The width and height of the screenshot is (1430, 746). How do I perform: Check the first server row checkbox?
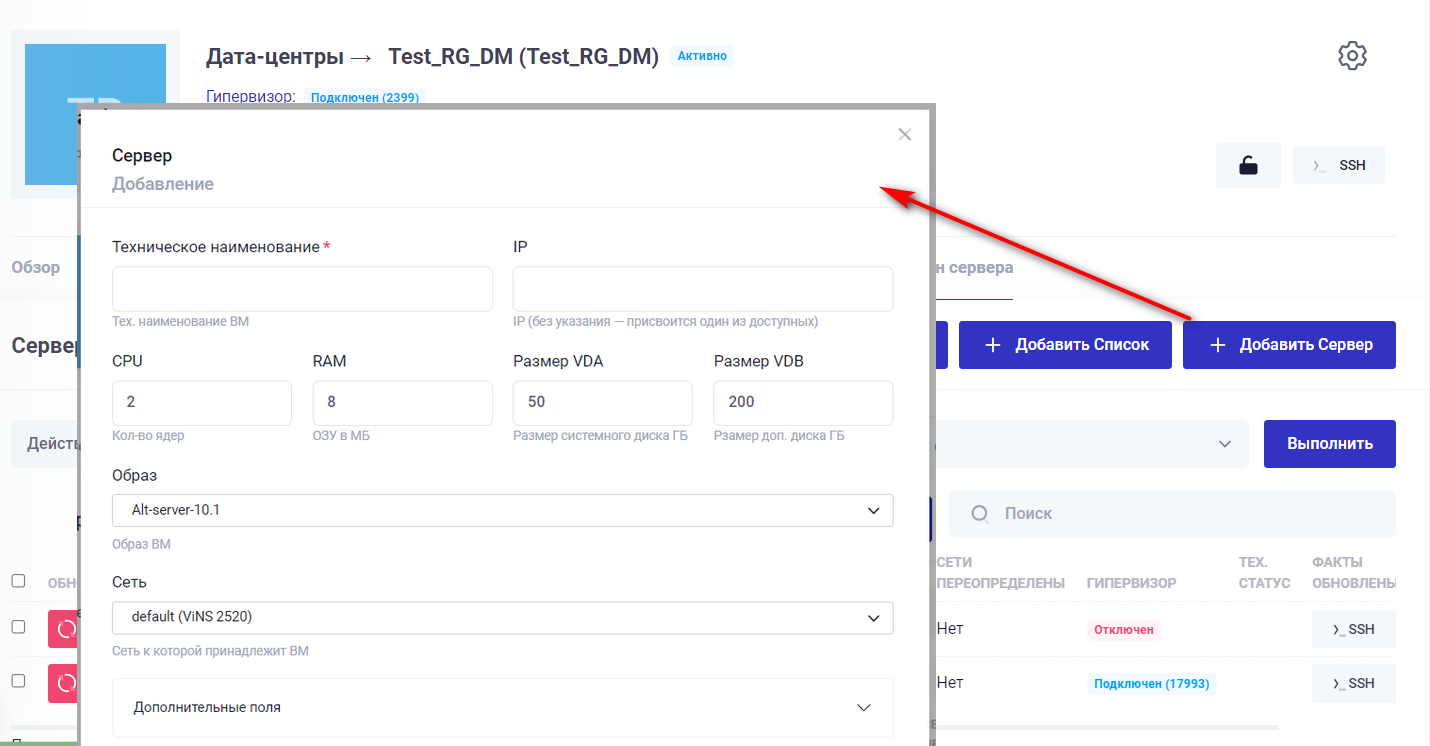pyautogui.click(x=18, y=627)
